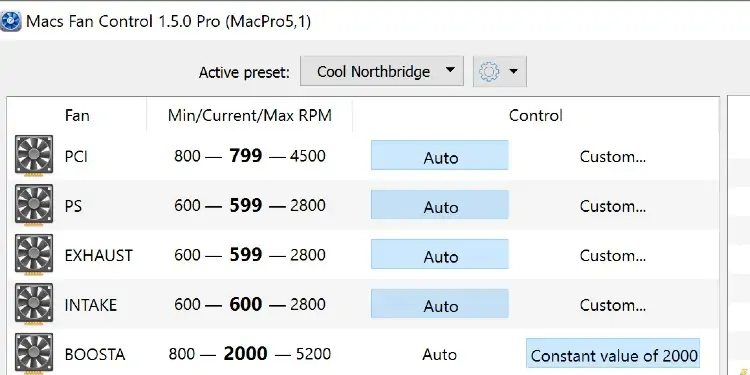The image size is (750, 375).
Task: Open Custom control for INTAKE fan
Action: (x=613, y=305)
